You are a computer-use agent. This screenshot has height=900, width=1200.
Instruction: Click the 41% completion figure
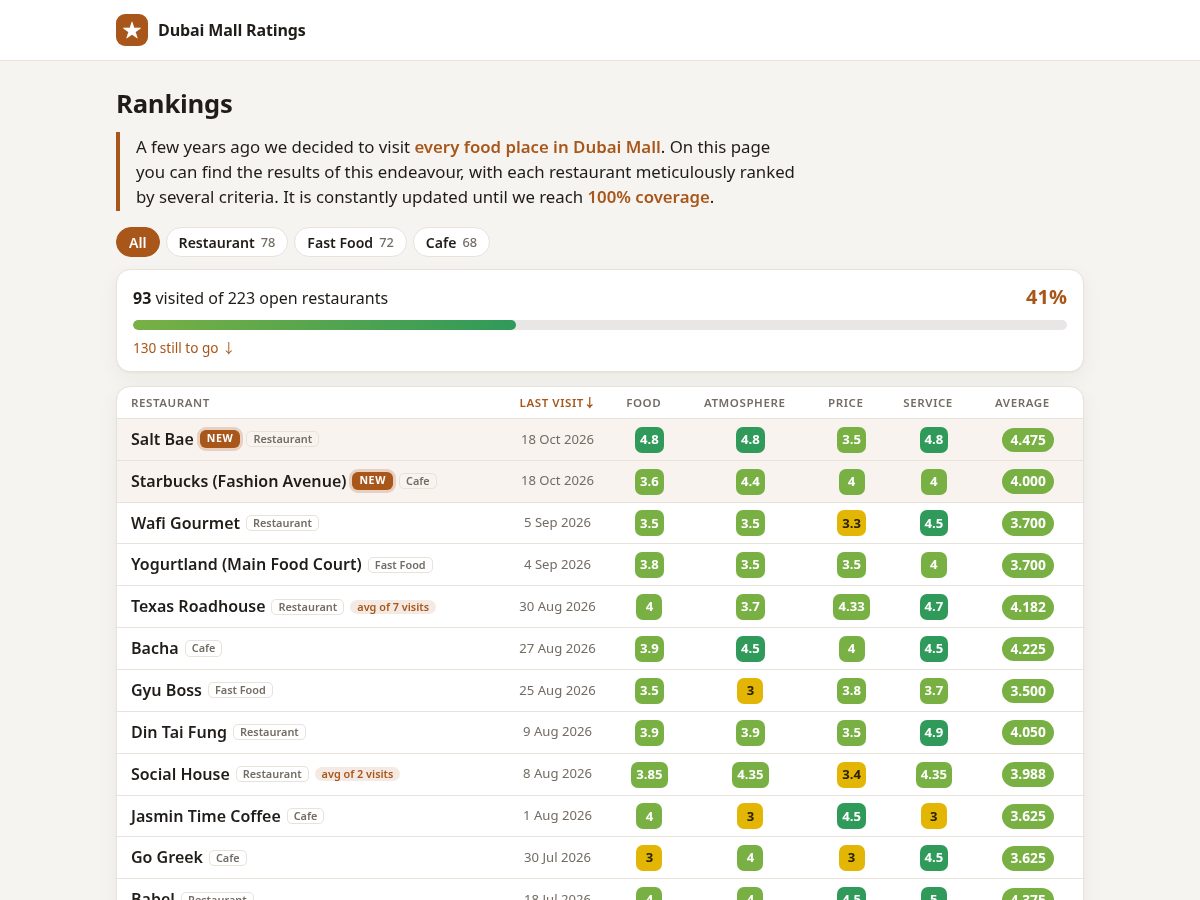coord(1046,297)
